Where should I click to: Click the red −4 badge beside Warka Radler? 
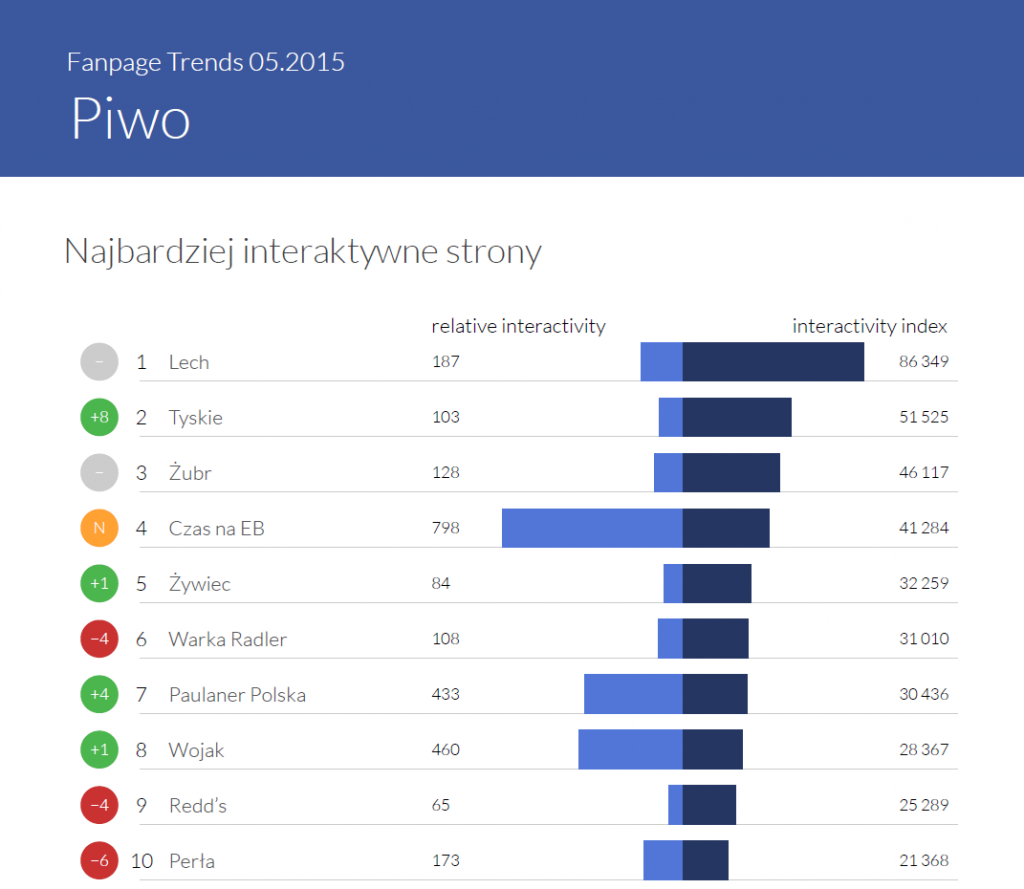click(x=99, y=639)
